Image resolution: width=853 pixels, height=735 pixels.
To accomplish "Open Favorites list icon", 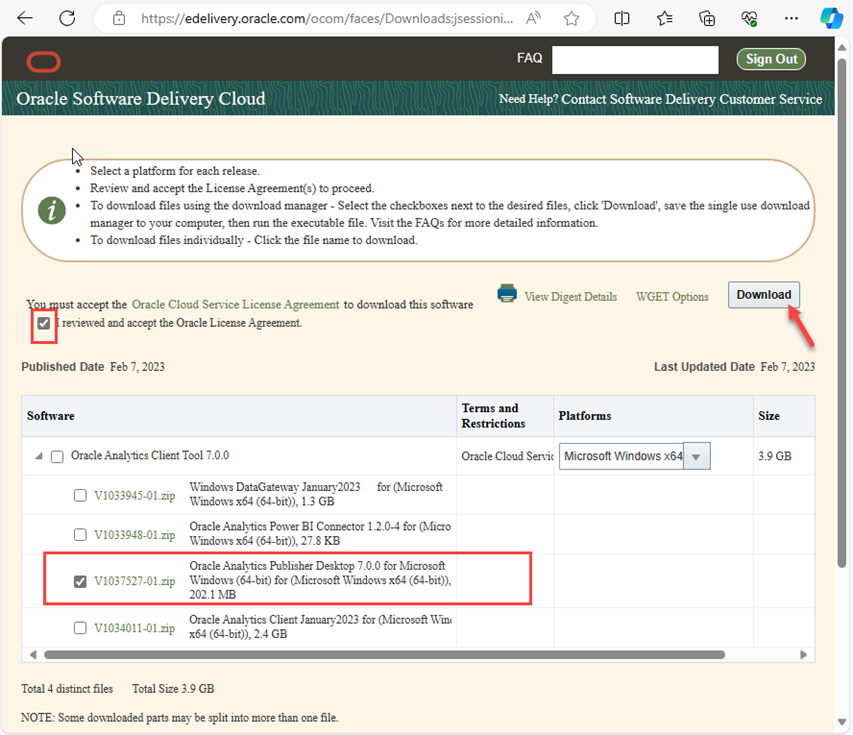I will (664, 18).
